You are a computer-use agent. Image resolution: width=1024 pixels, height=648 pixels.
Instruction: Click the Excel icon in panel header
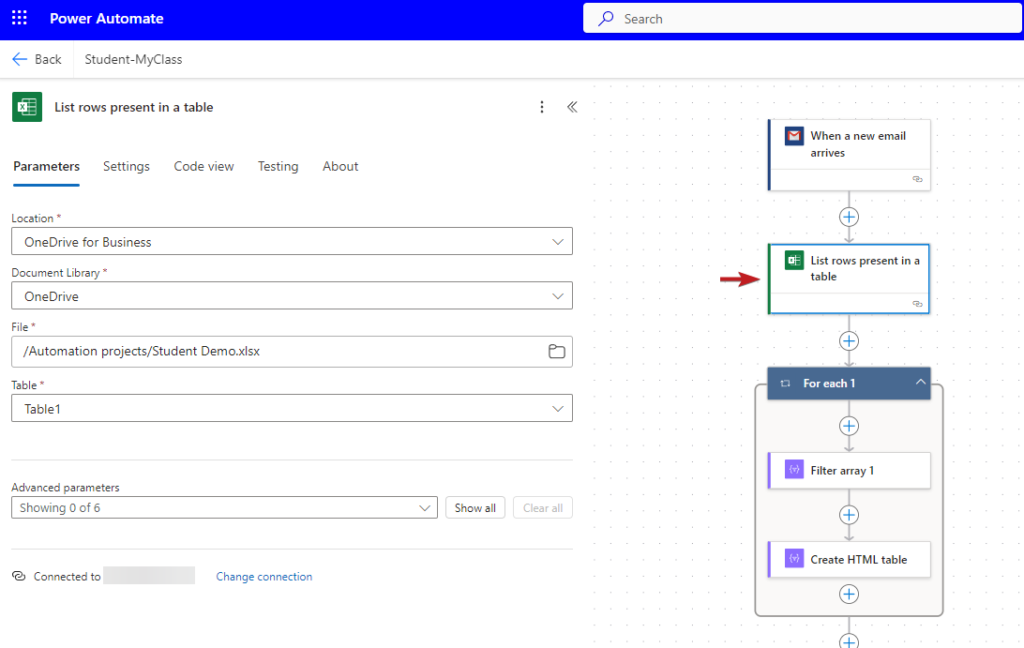click(x=27, y=107)
